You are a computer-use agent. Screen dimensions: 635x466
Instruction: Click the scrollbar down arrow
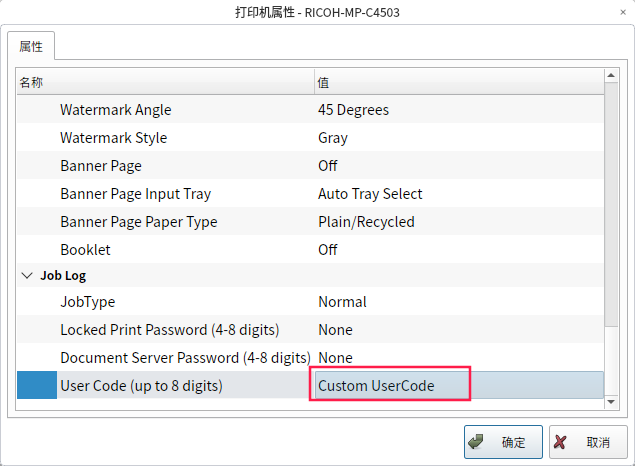click(x=611, y=401)
